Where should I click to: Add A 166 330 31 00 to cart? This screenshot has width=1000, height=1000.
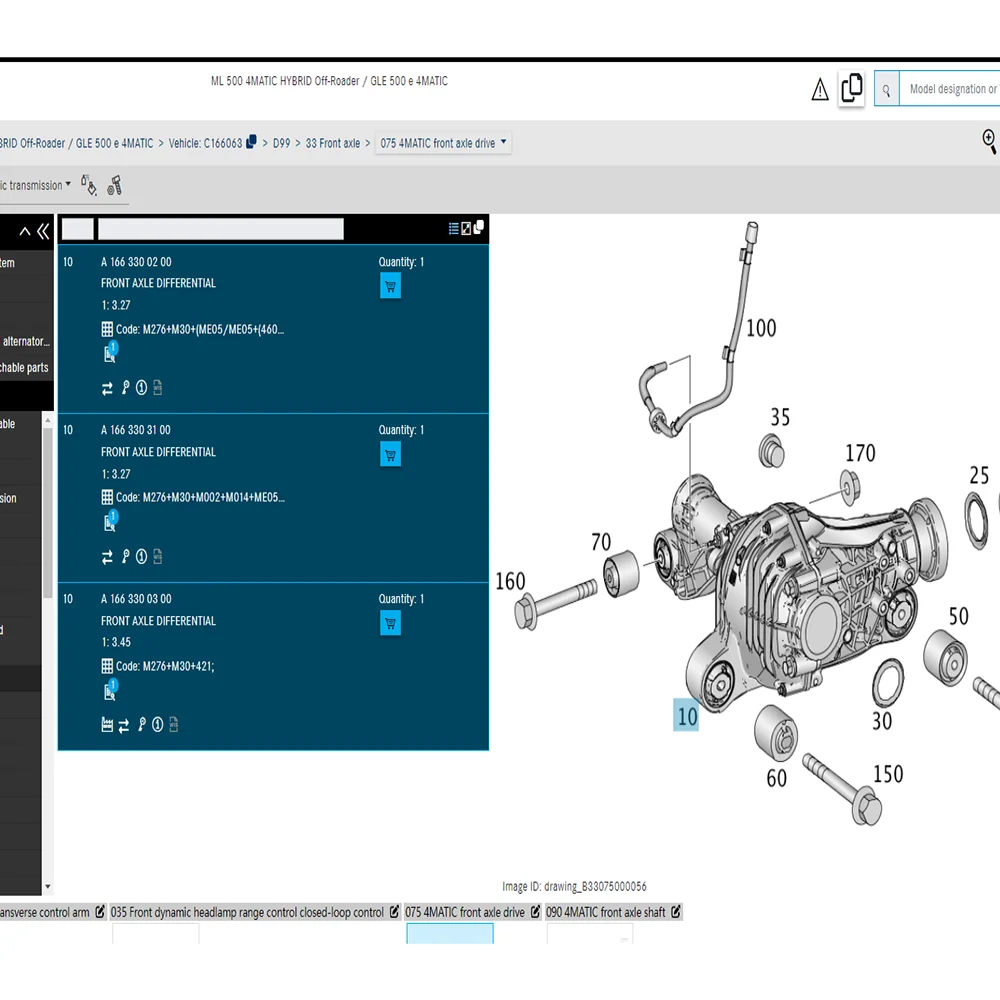pyautogui.click(x=390, y=455)
